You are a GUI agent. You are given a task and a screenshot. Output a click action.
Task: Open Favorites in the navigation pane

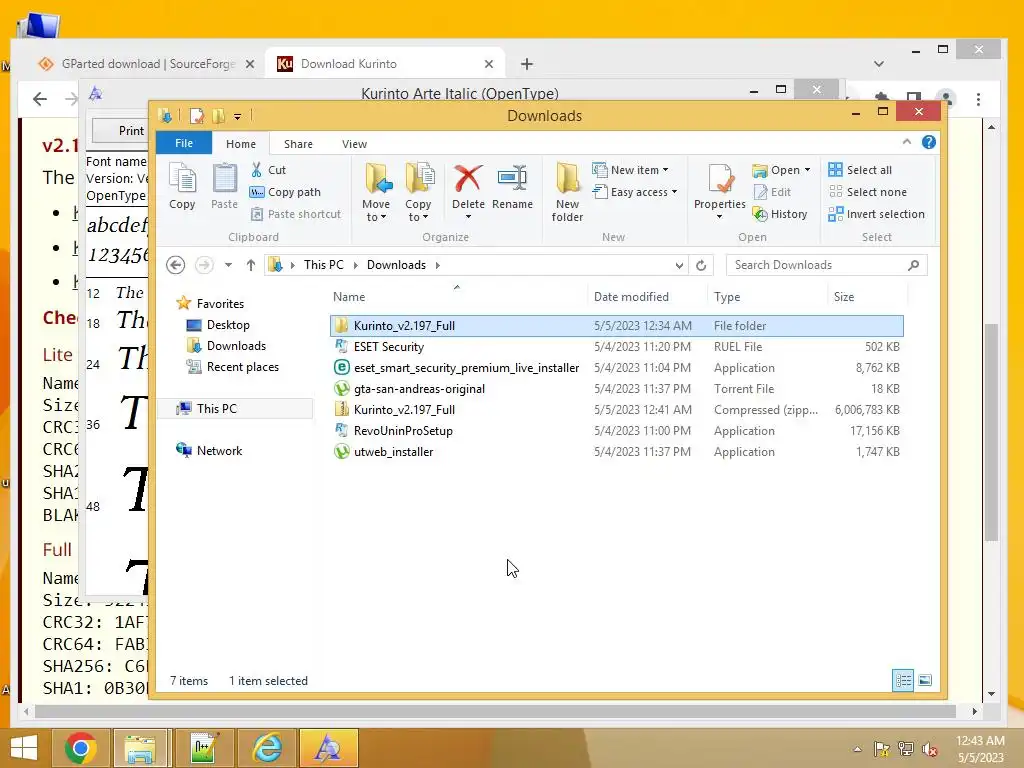click(x=210, y=304)
